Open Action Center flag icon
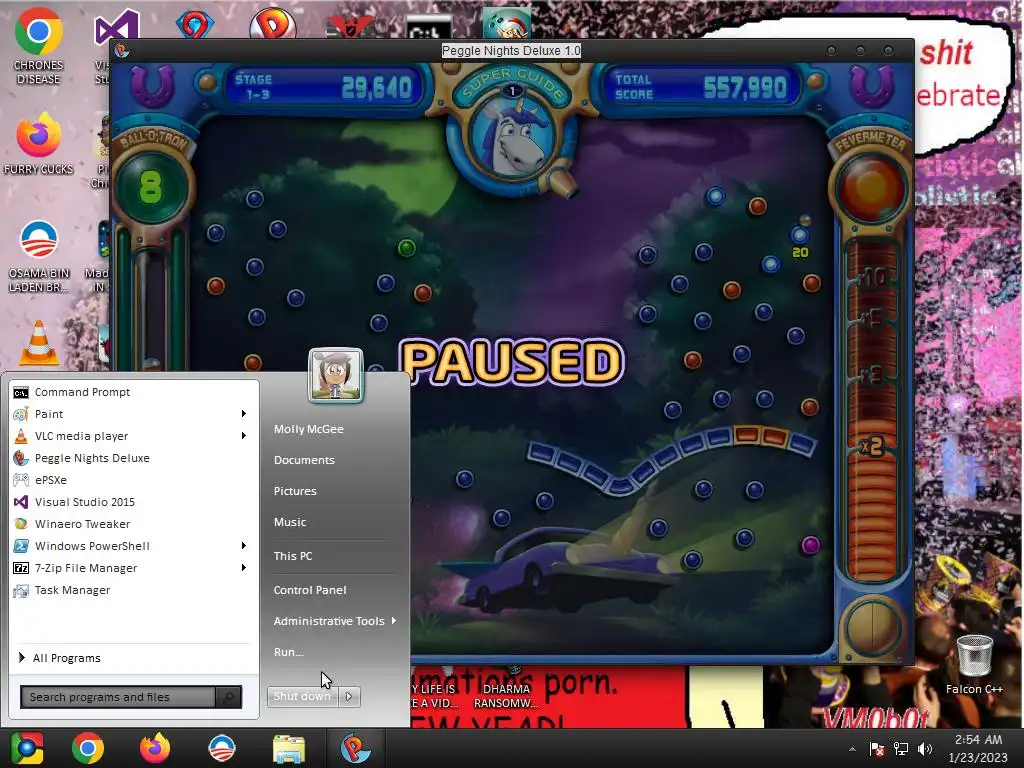The height and width of the screenshot is (768, 1024). [x=876, y=749]
